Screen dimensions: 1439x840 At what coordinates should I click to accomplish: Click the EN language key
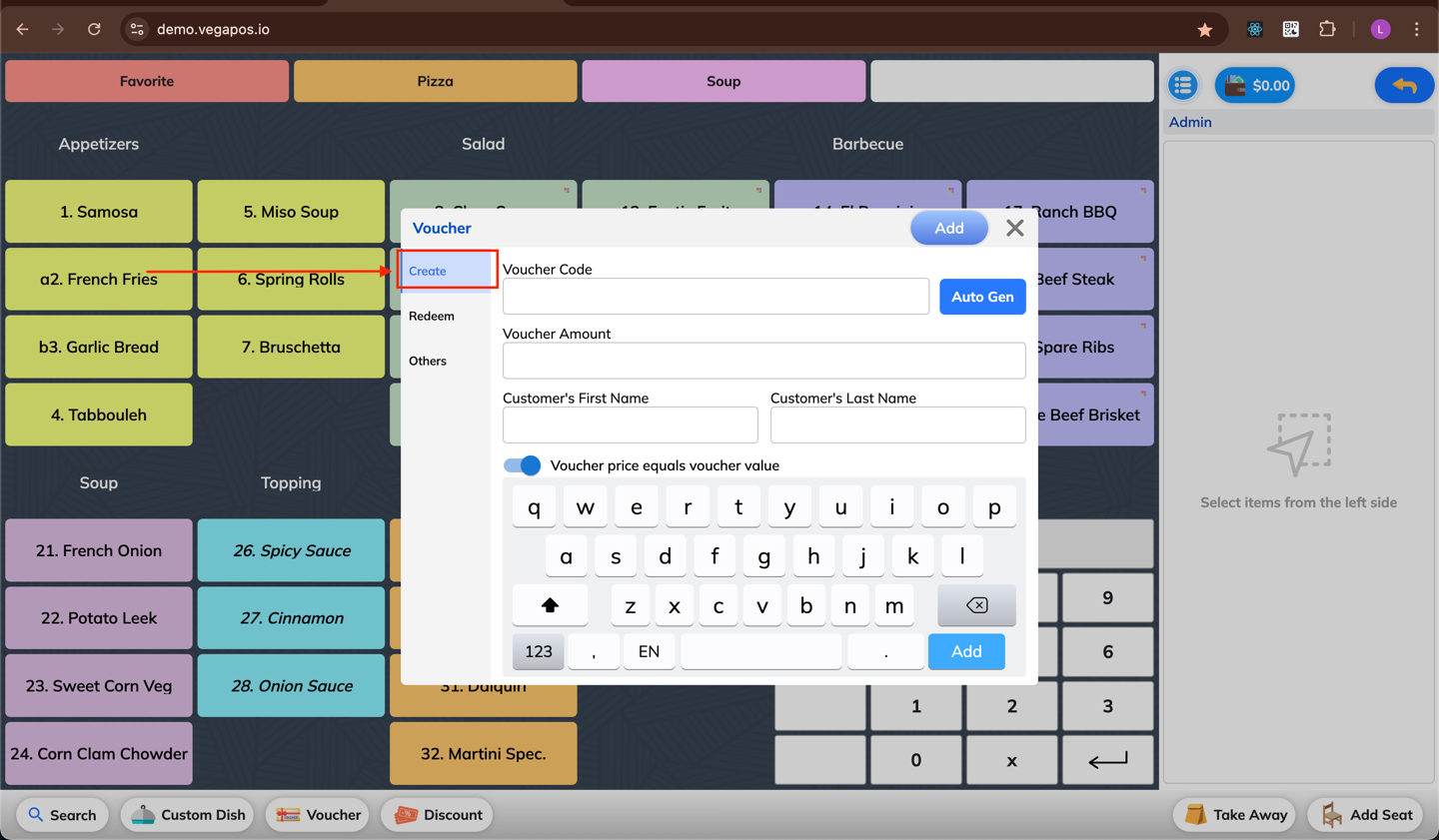pos(649,651)
